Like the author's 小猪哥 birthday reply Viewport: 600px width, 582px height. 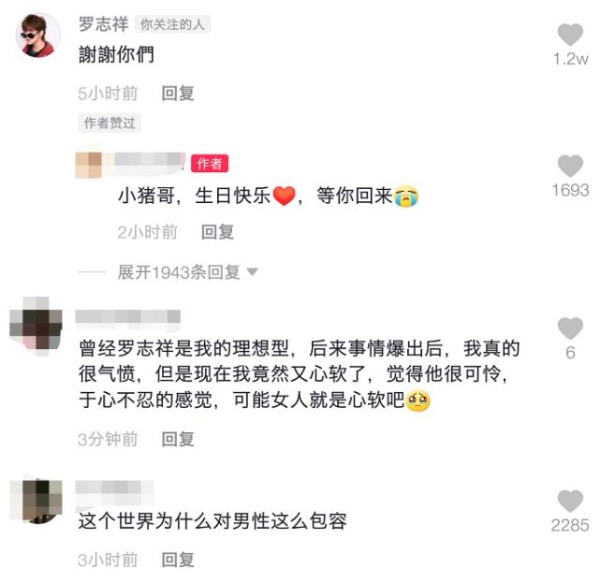570,166
